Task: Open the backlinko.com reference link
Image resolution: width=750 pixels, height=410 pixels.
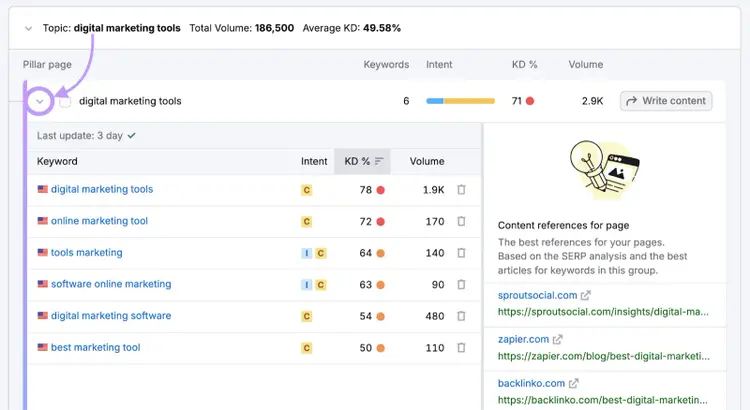Action: (531, 383)
